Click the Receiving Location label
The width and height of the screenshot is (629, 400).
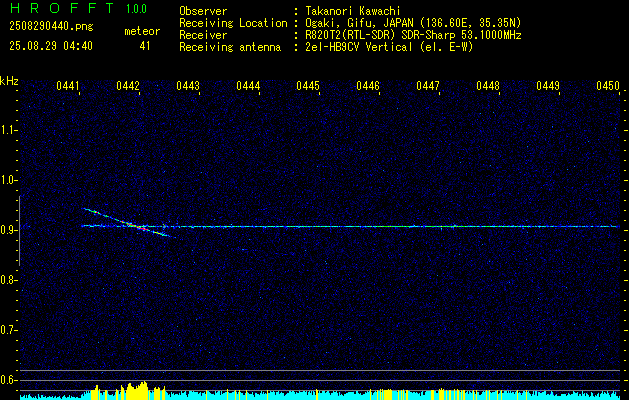click(233, 24)
